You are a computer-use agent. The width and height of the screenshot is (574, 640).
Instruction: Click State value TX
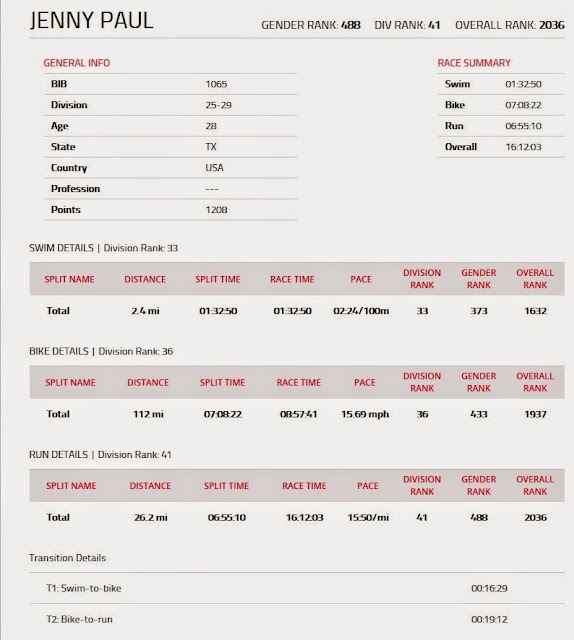tap(211, 147)
